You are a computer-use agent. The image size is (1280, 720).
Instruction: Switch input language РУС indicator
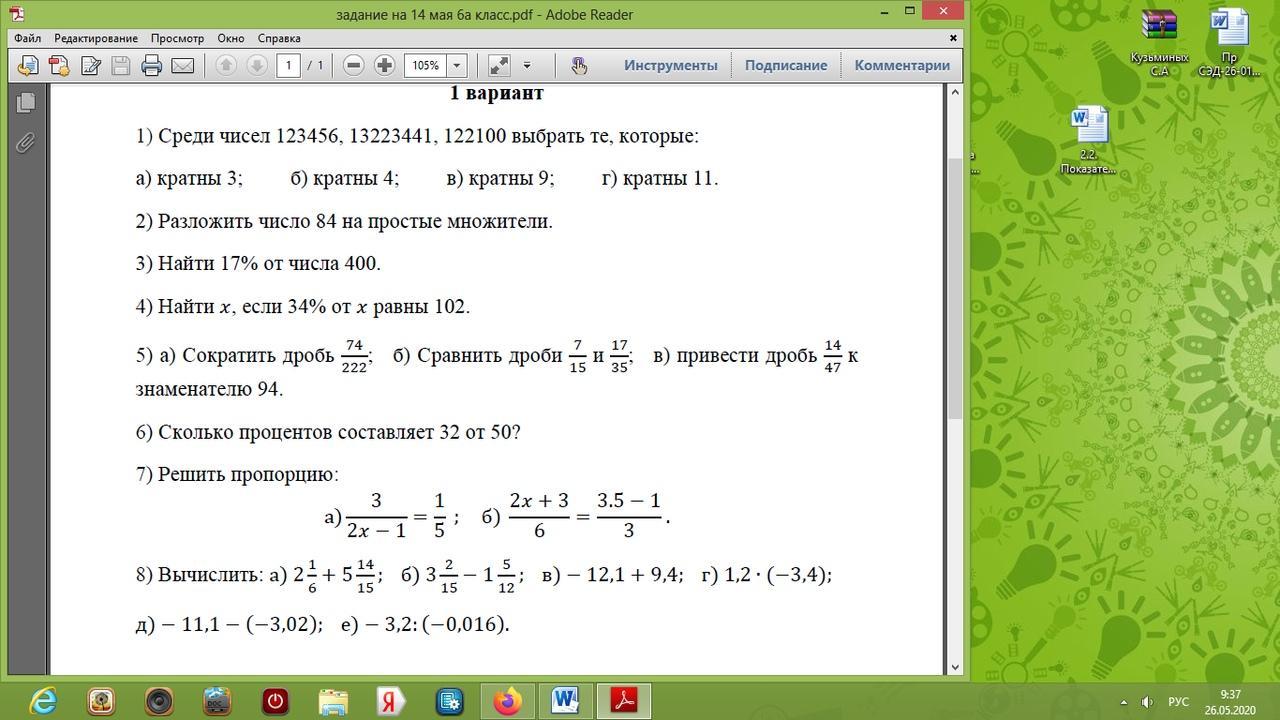pyautogui.click(x=1179, y=702)
